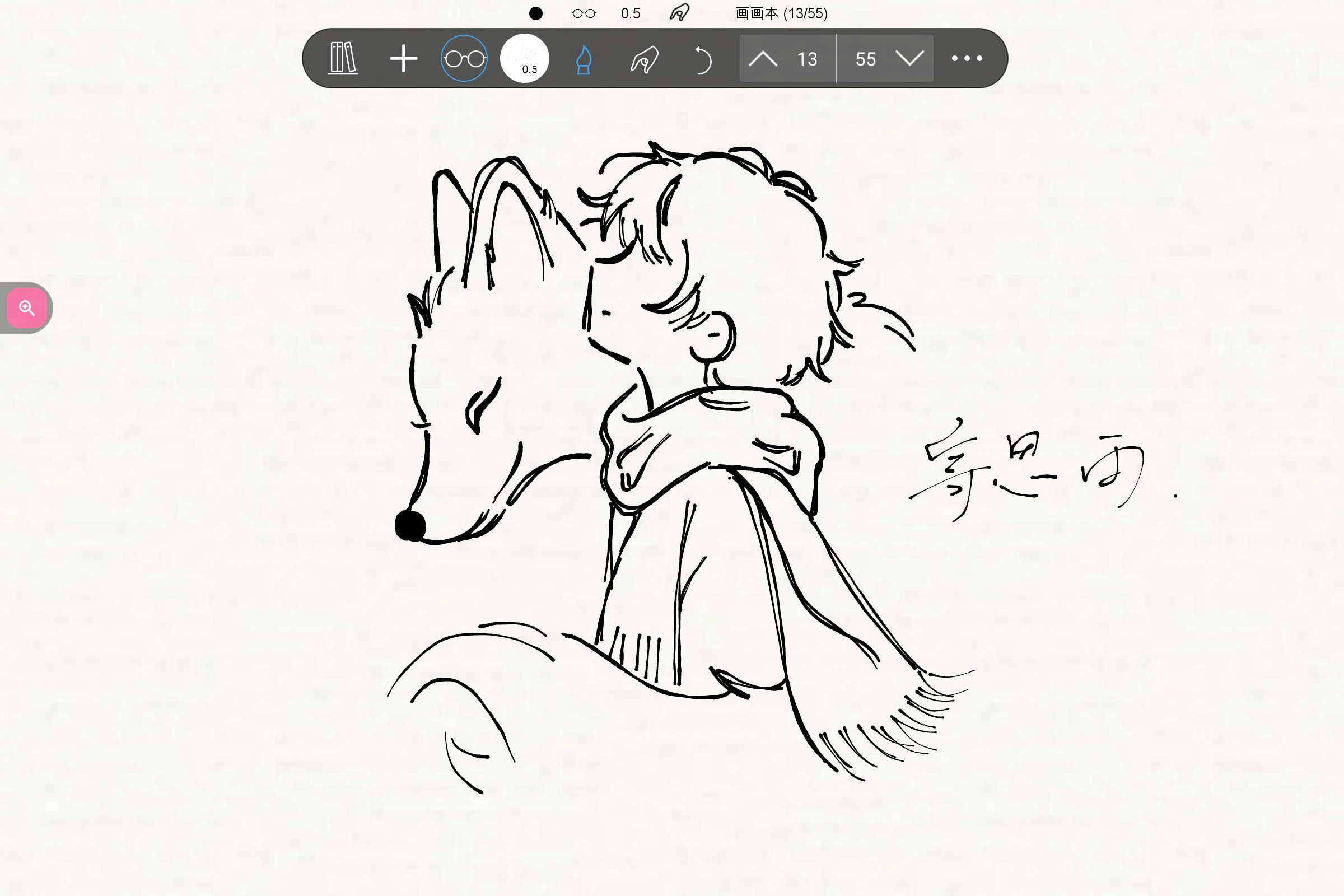This screenshot has height=896, width=1344.
Task: Open the three-dots more options menu
Action: click(x=967, y=58)
